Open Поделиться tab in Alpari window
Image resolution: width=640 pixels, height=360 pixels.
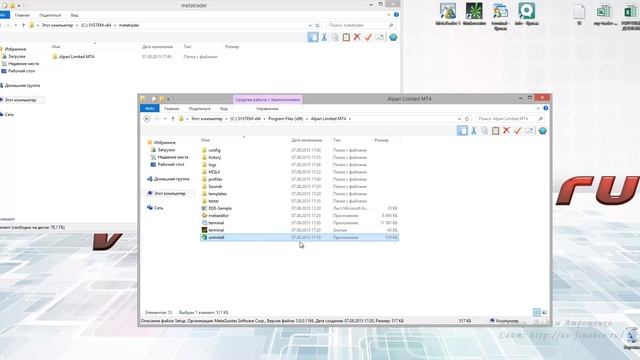pos(199,109)
